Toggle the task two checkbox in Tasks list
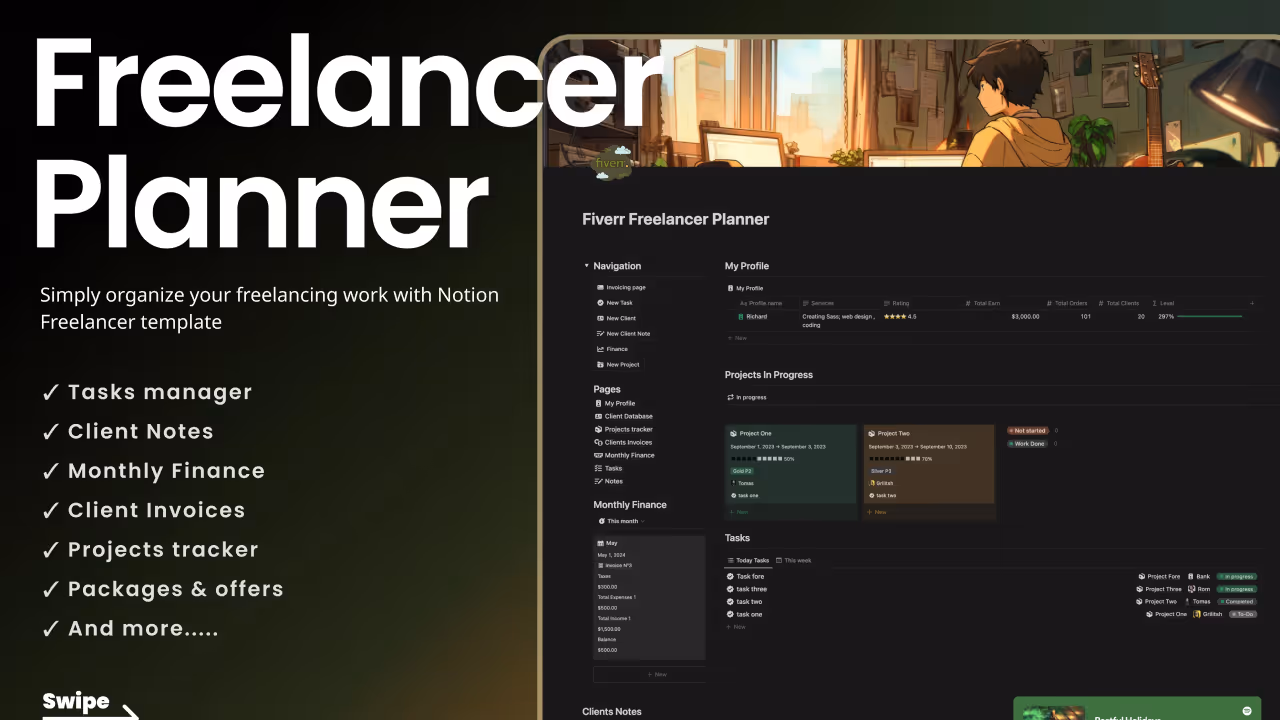This screenshot has width=1280, height=720. click(x=730, y=602)
